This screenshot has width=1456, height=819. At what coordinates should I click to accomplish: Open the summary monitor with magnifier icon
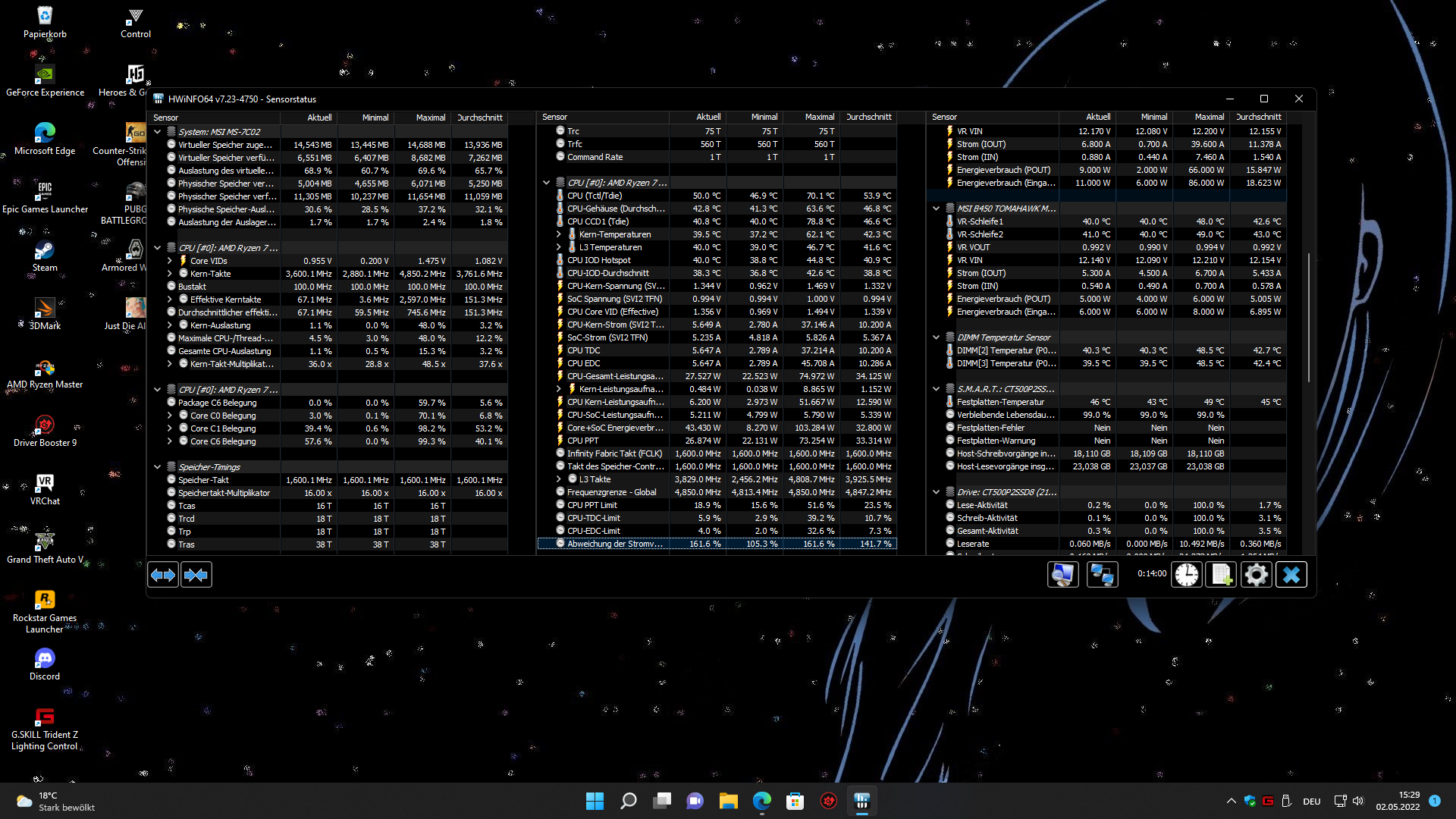pyautogui.click(x=1062, y=575)
